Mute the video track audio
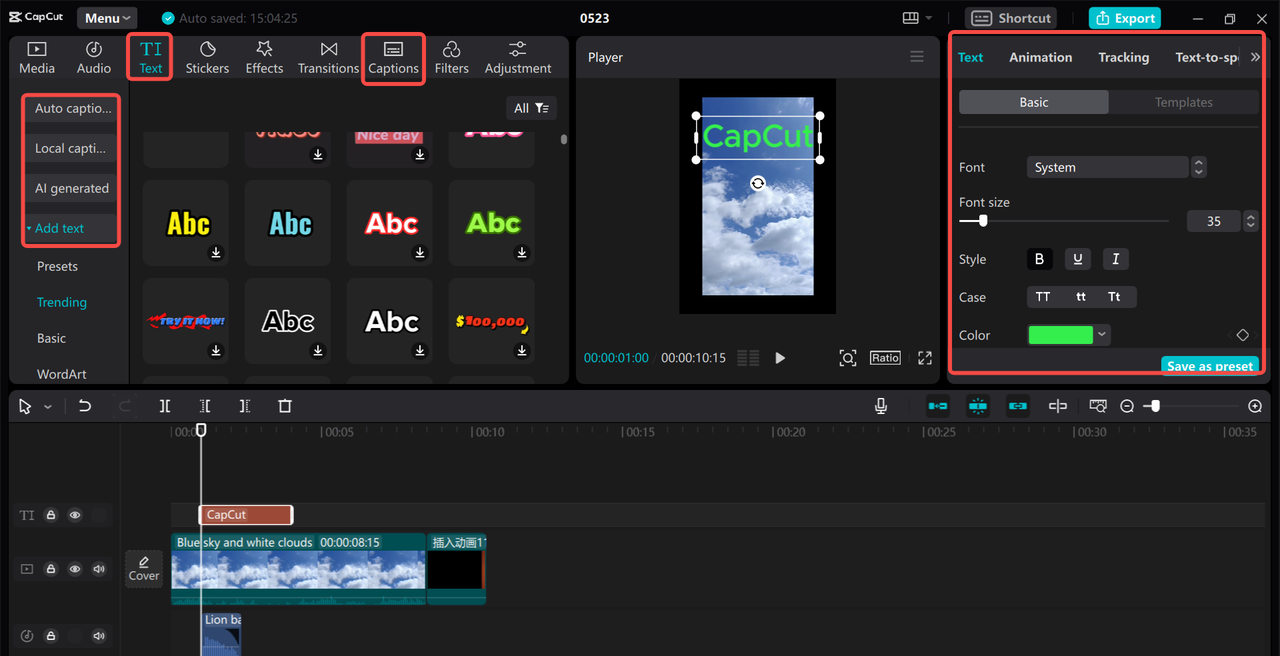Image resolution: width=1280 pixels, height=656 pixels. (x=99, y=569)
